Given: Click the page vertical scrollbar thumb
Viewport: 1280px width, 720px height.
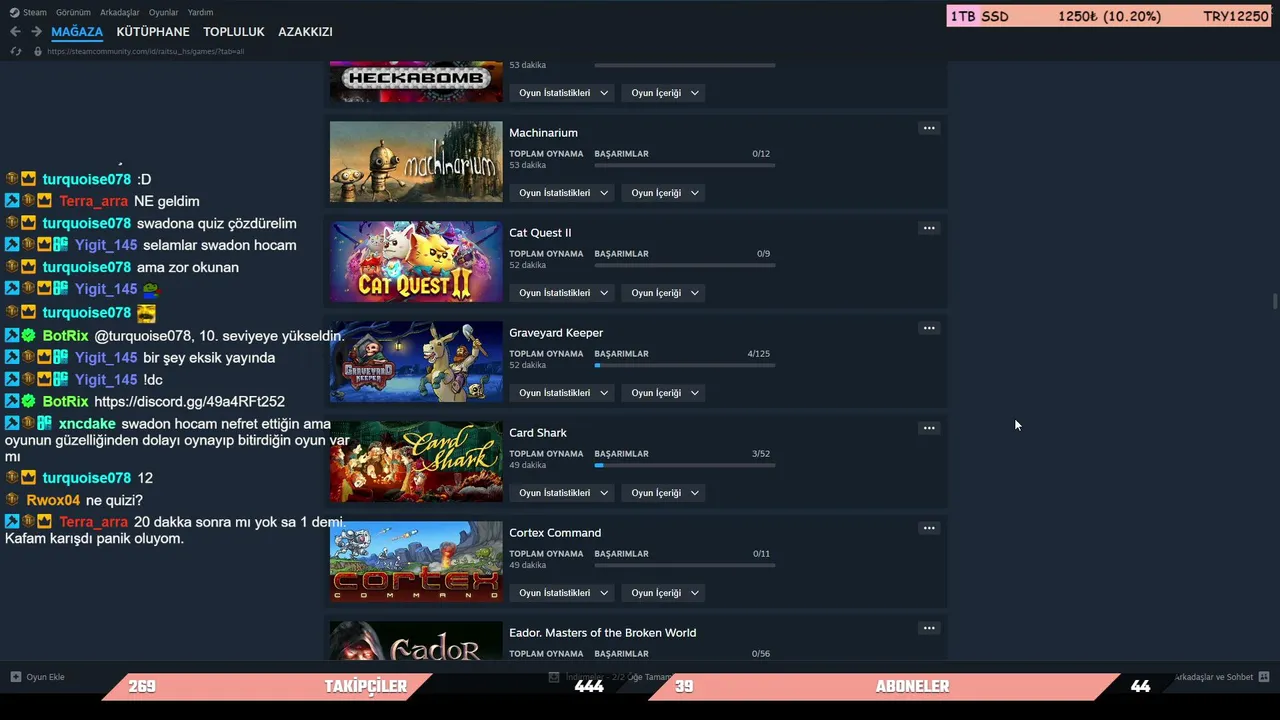Looking at the screenshot, I should click(1274, 302).
